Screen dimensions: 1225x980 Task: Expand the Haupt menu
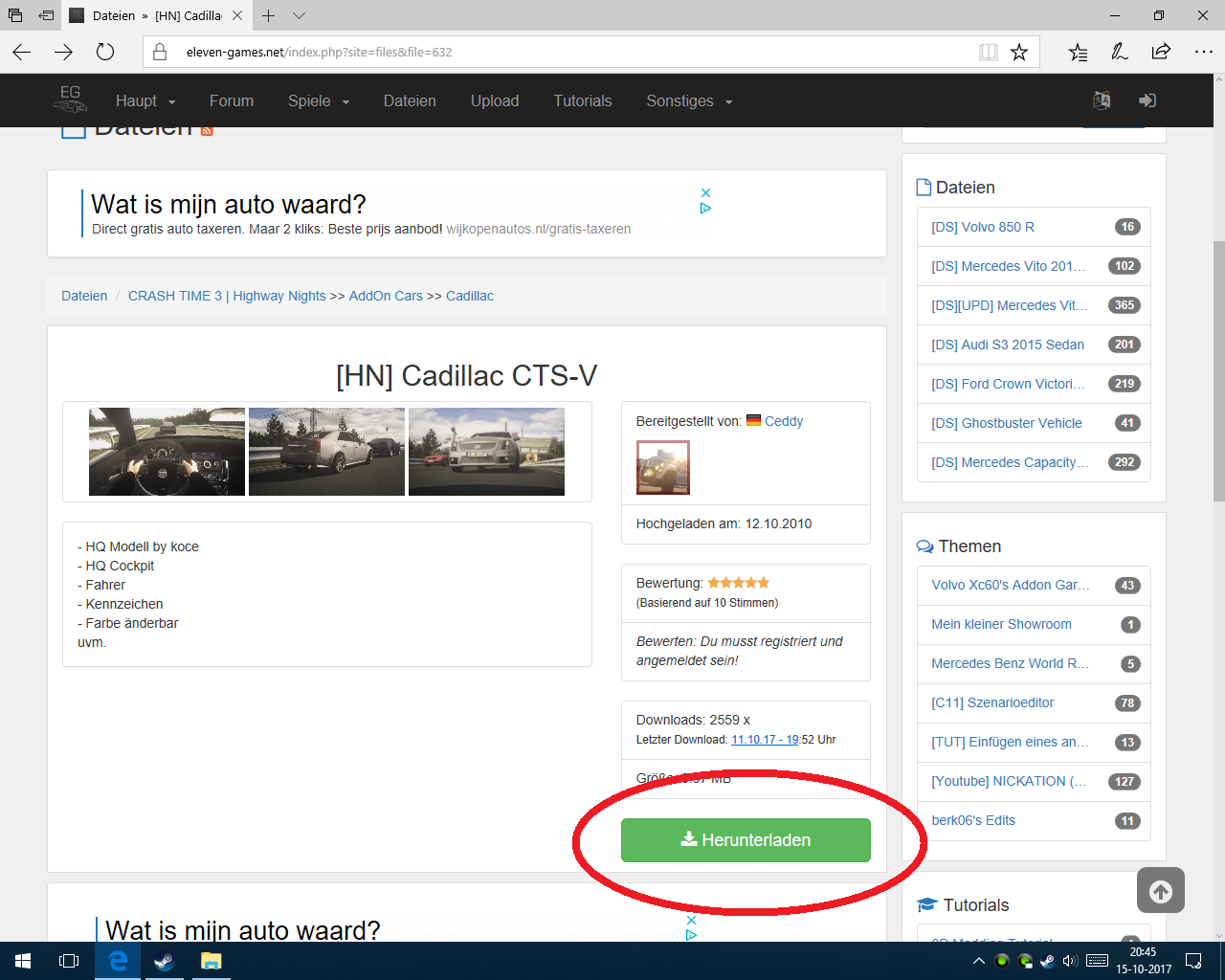click(x=145, y=100)
